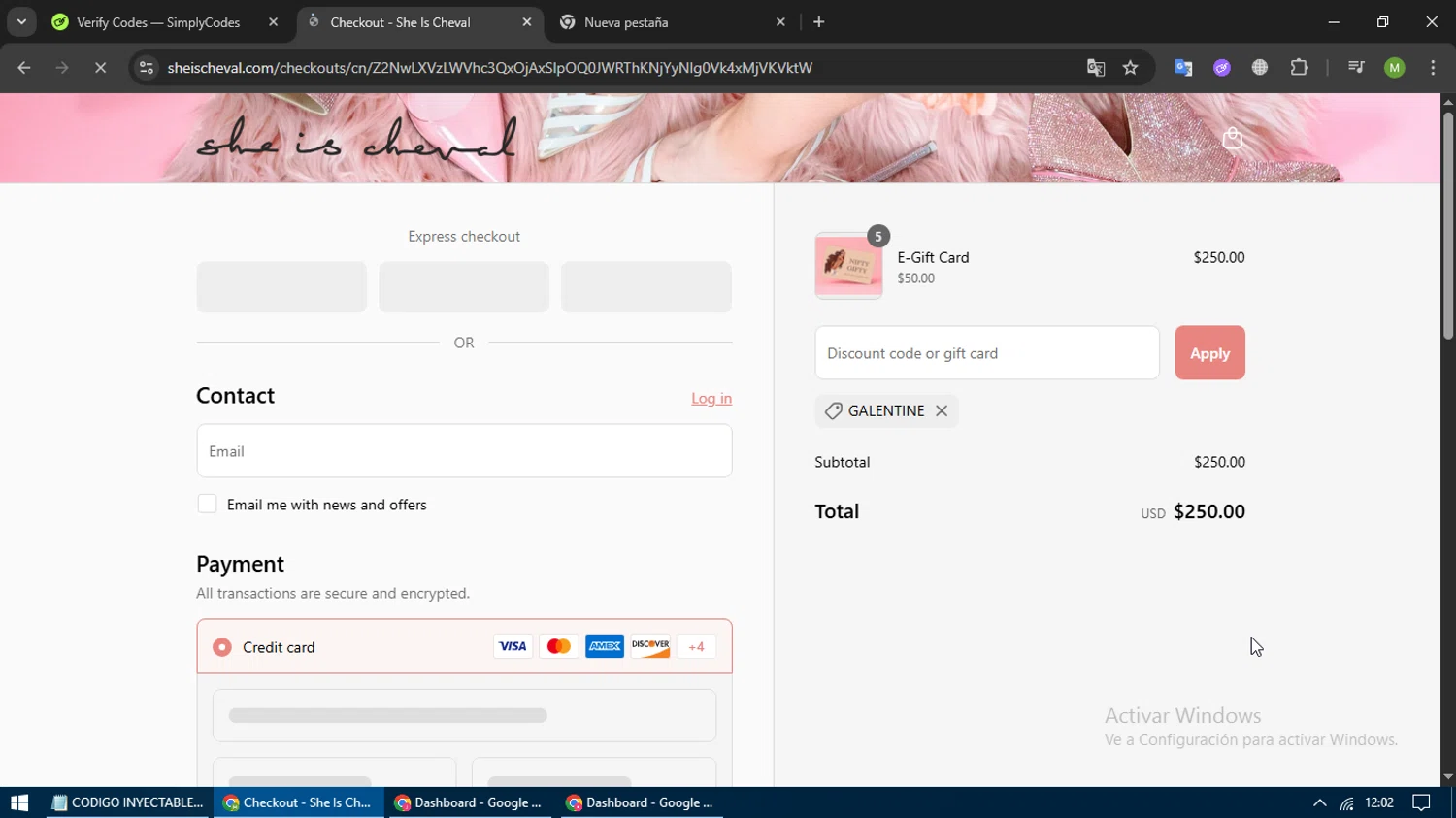Stop loading the page
The image size is (1456, 818).
pyautogui.click(x=100, y=67)
